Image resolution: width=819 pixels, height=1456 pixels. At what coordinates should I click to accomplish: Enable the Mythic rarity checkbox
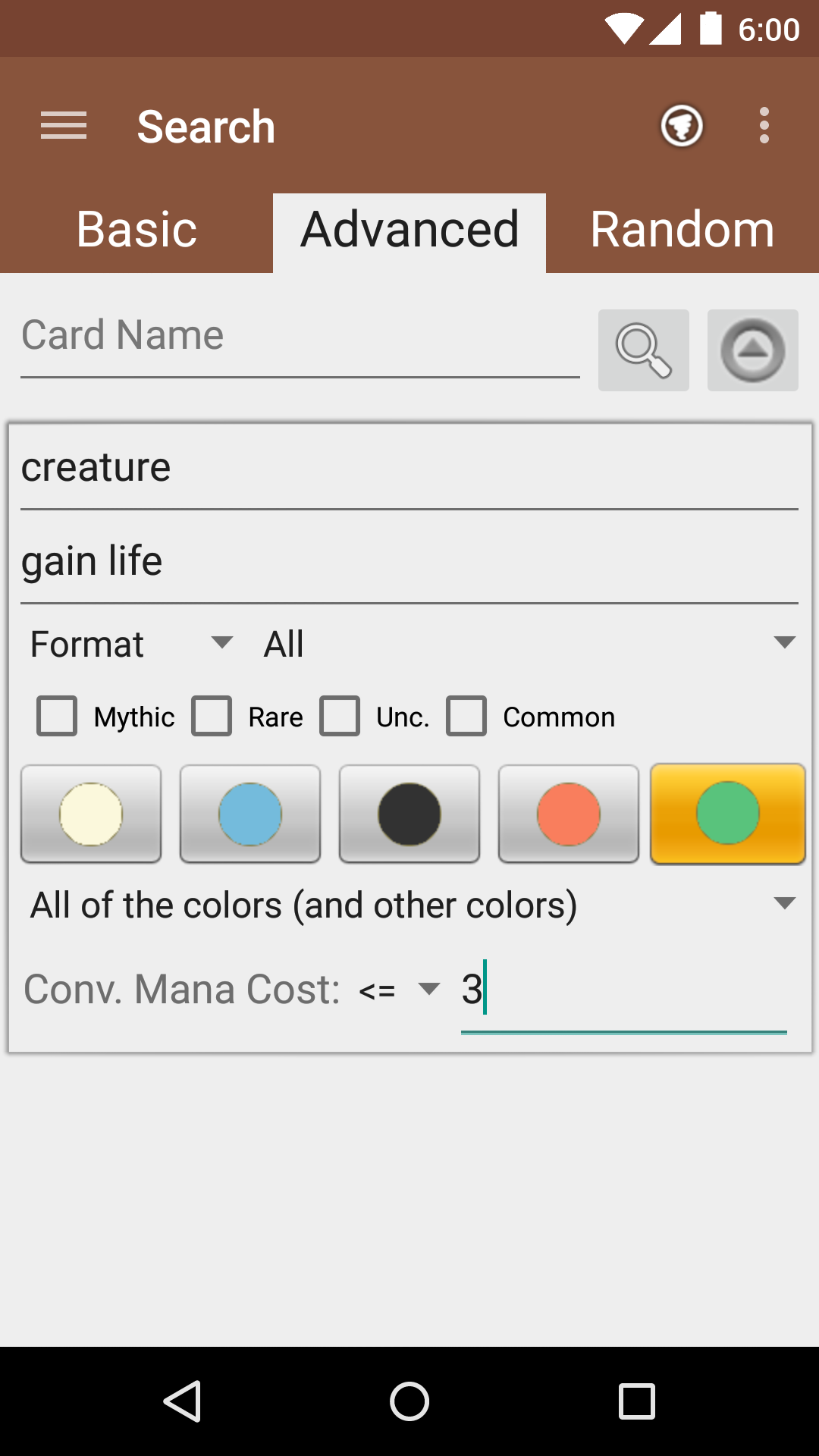coord(57,716)
